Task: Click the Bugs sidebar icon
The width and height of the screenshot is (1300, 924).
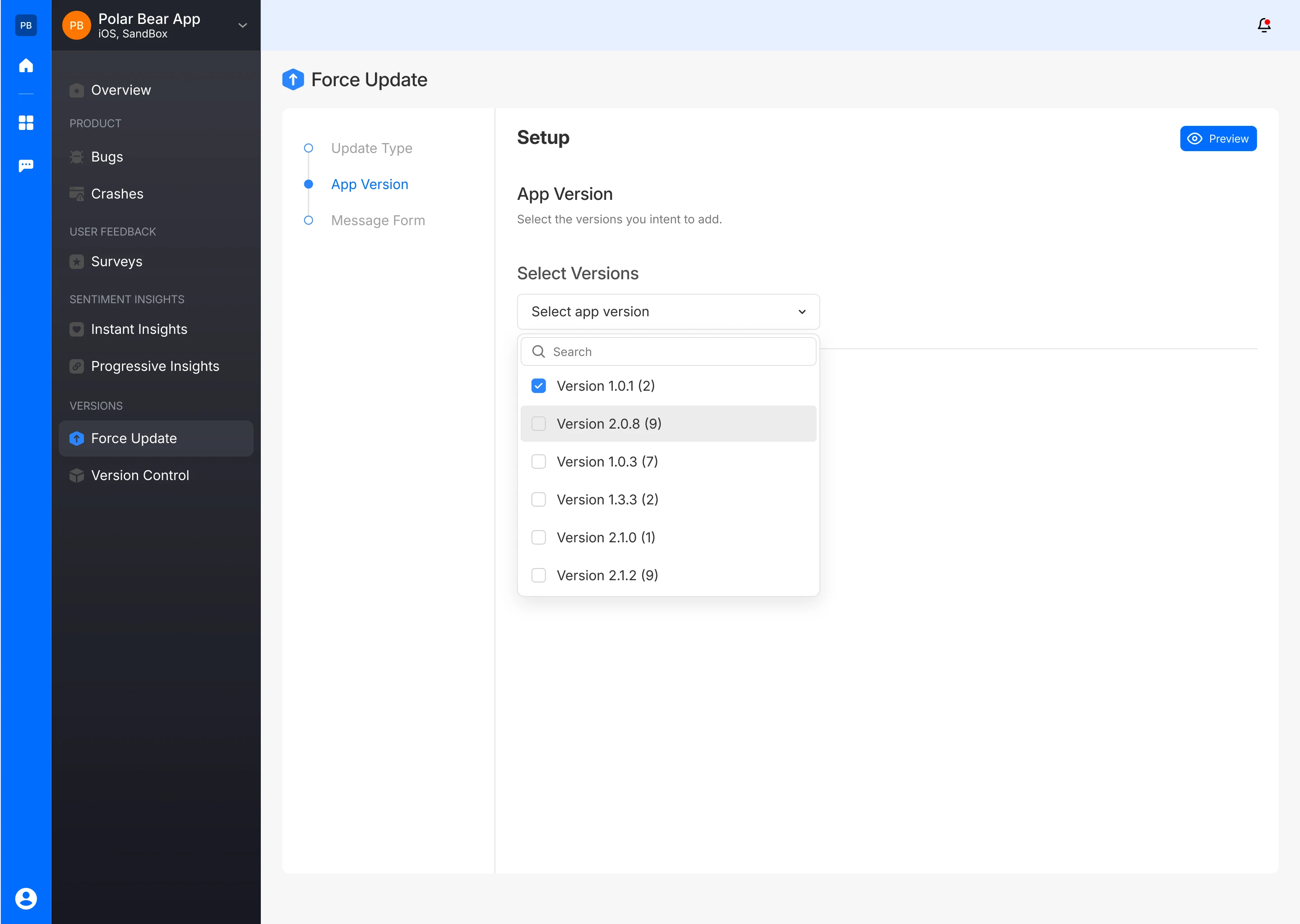Action: [76, 157]
